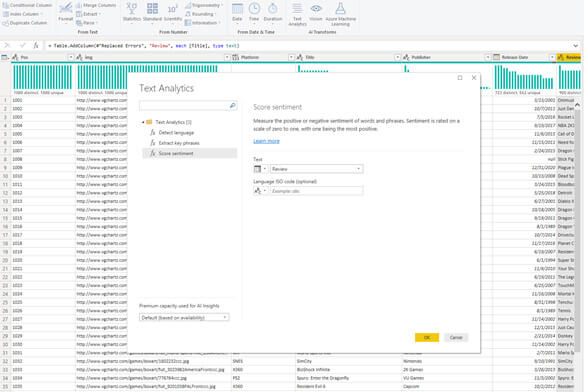Select the highlighted Review column header
Screen dimensions: 584x392
569,57
